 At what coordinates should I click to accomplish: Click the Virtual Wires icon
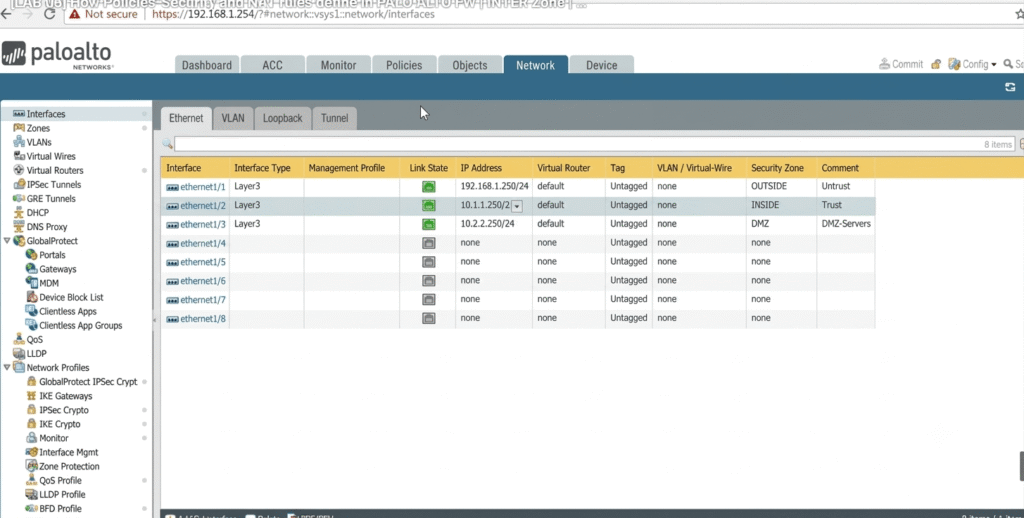point(19,156)
